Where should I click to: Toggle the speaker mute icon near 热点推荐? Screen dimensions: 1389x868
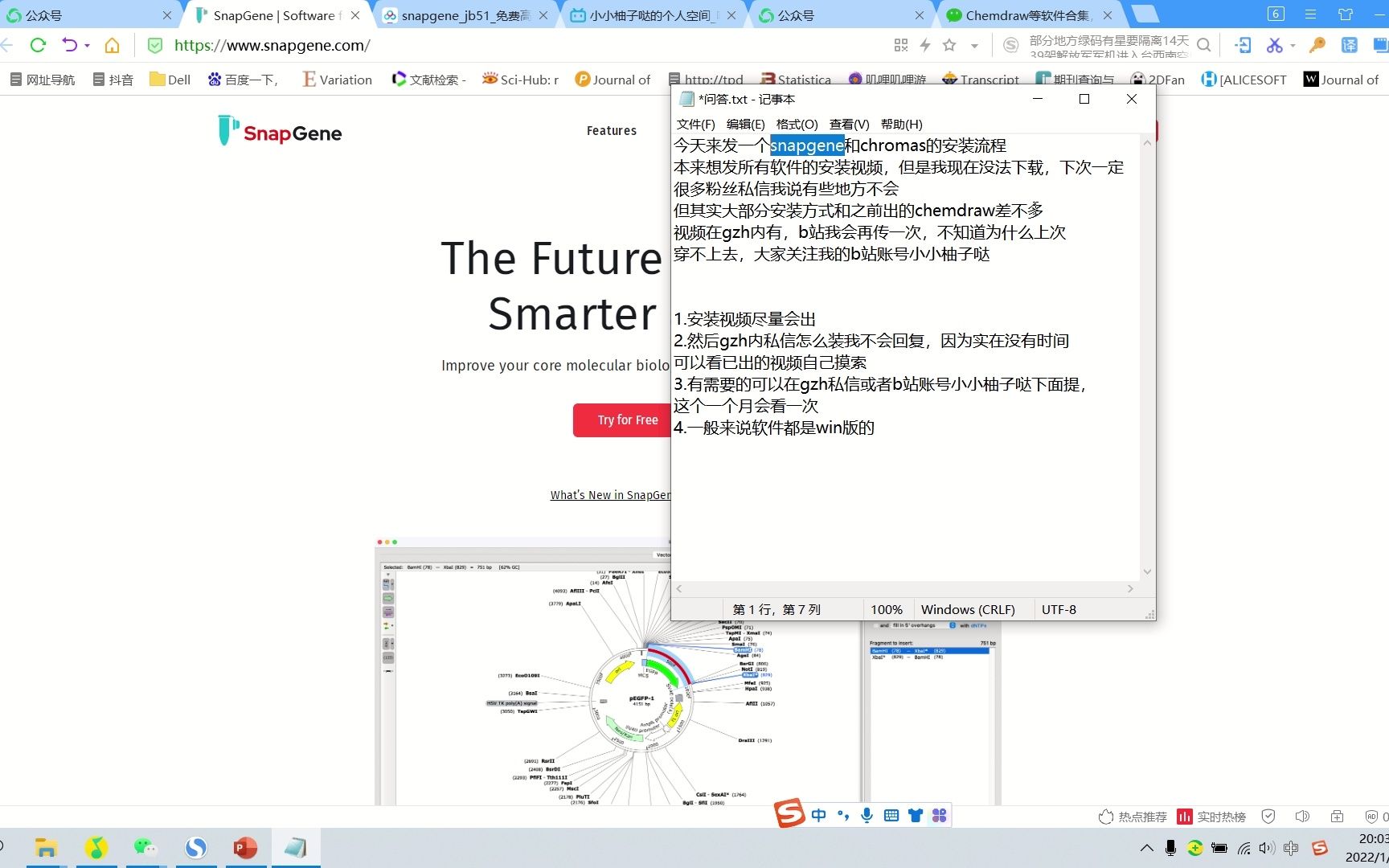tap(1302, 817)
